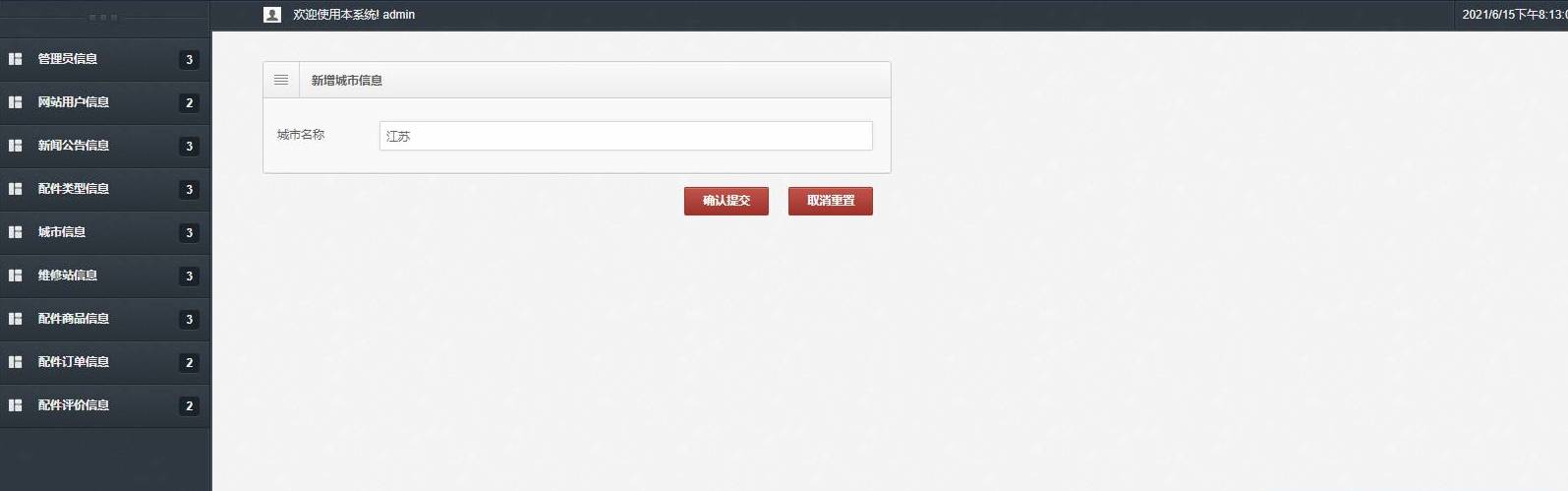Click the grid icon next to 配件类型信息
The height and width of the screenshot is (491, 1568).
tap(16, 189)
